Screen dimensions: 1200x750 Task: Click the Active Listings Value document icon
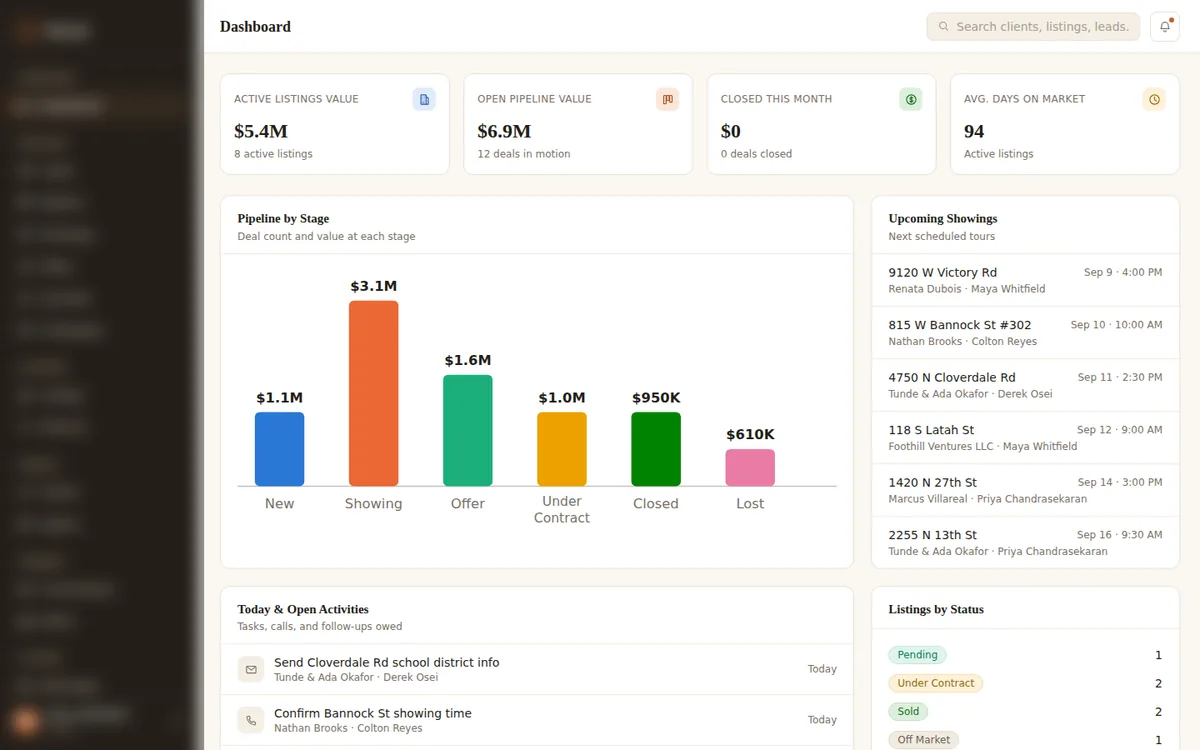pyautogui.click(x=424, y=99)
